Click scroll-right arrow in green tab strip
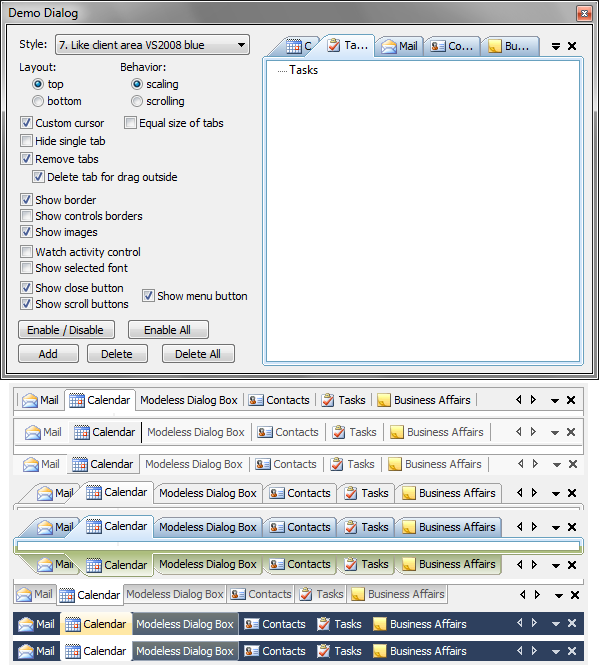Screen dimensions: 599x670 (x=534, y=565)
